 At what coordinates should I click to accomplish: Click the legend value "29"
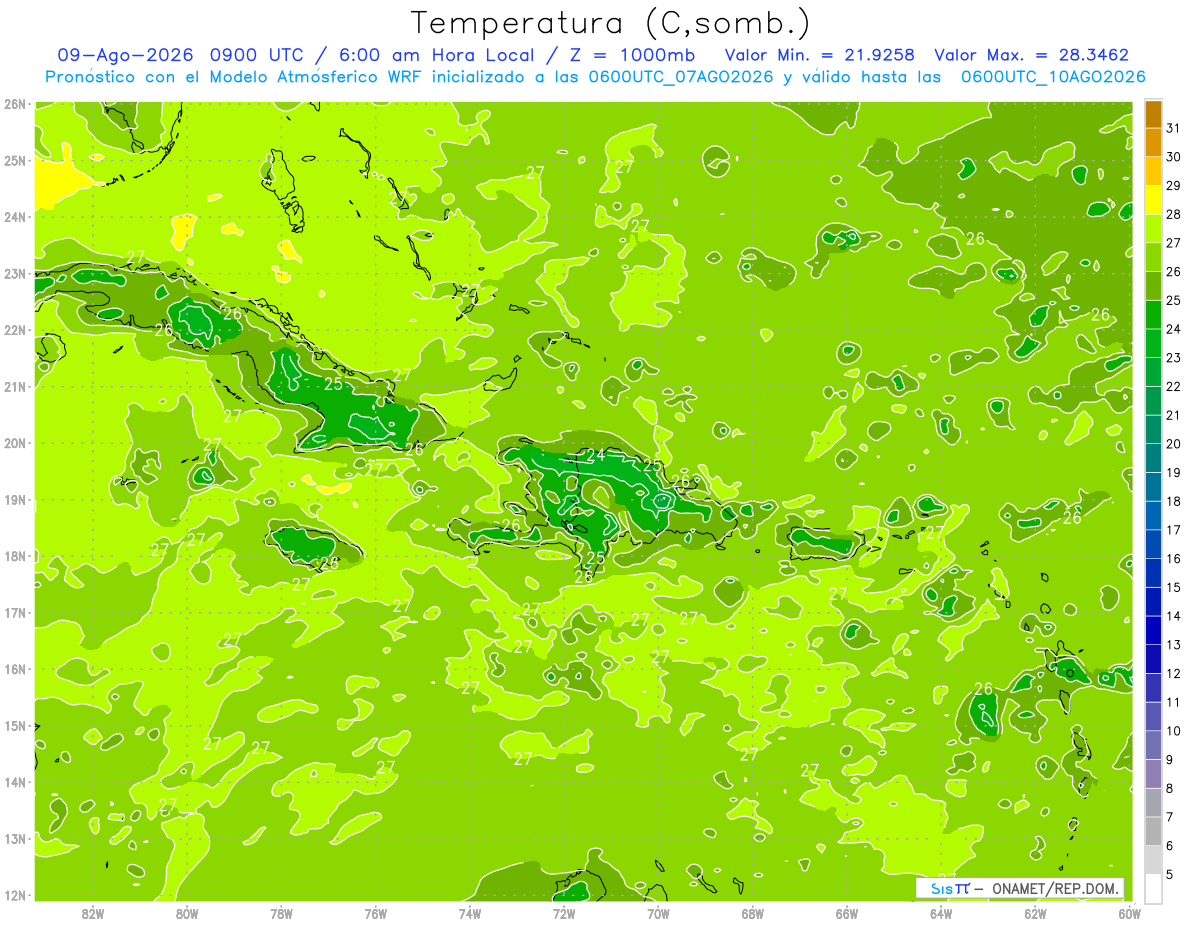(1173, 185)
